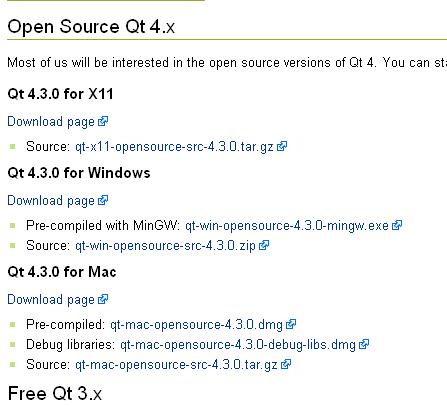Click external icon after mac-opensource-4.3.0.dmg link
Screen dimensions: 447x406
click(291, 324)
